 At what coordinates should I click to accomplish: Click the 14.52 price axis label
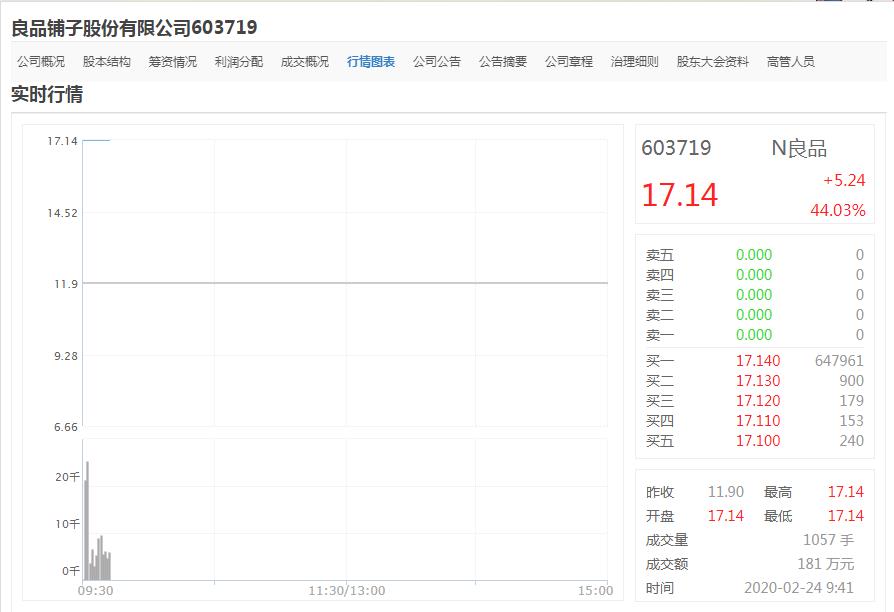pos(62,213)
